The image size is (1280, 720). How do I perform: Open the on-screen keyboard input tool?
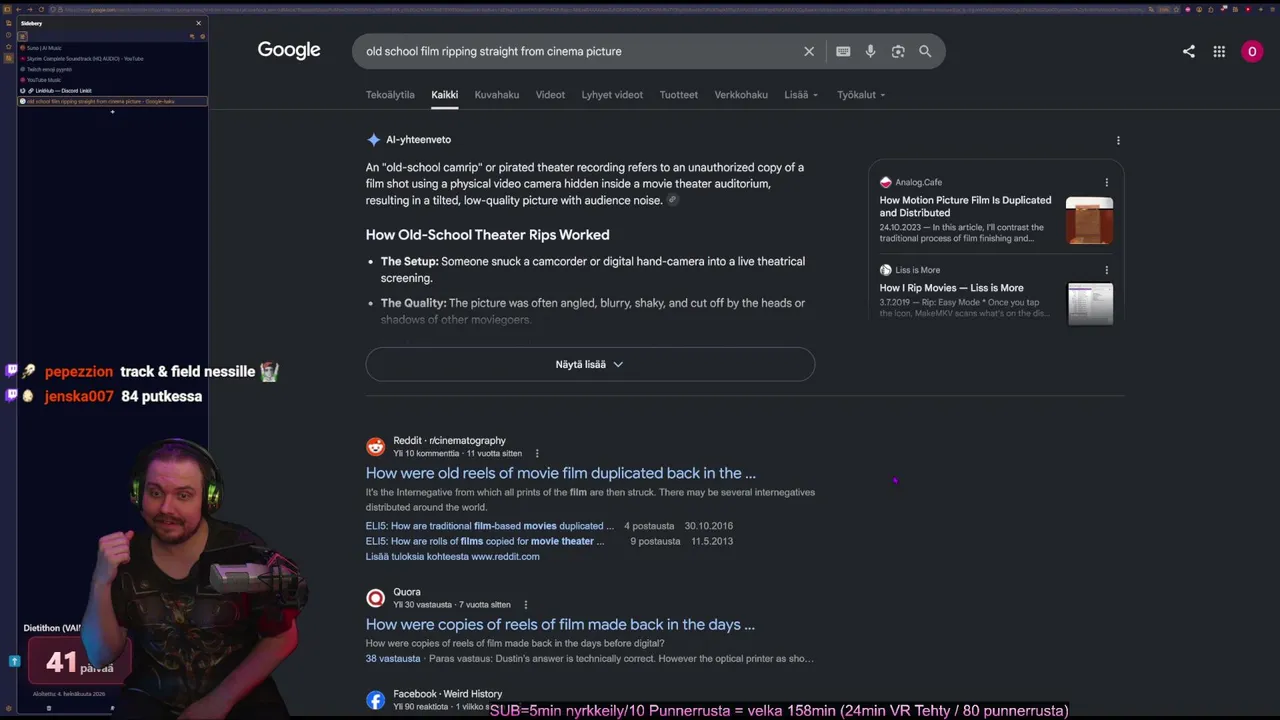click(x=843, y=51)
